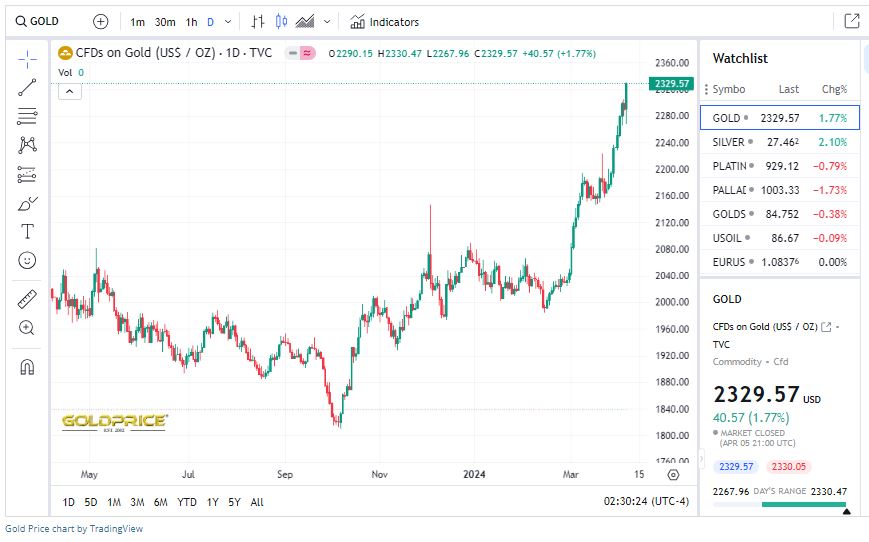Open chart settings gear icon
869x542 pixels.
[673, 474]
